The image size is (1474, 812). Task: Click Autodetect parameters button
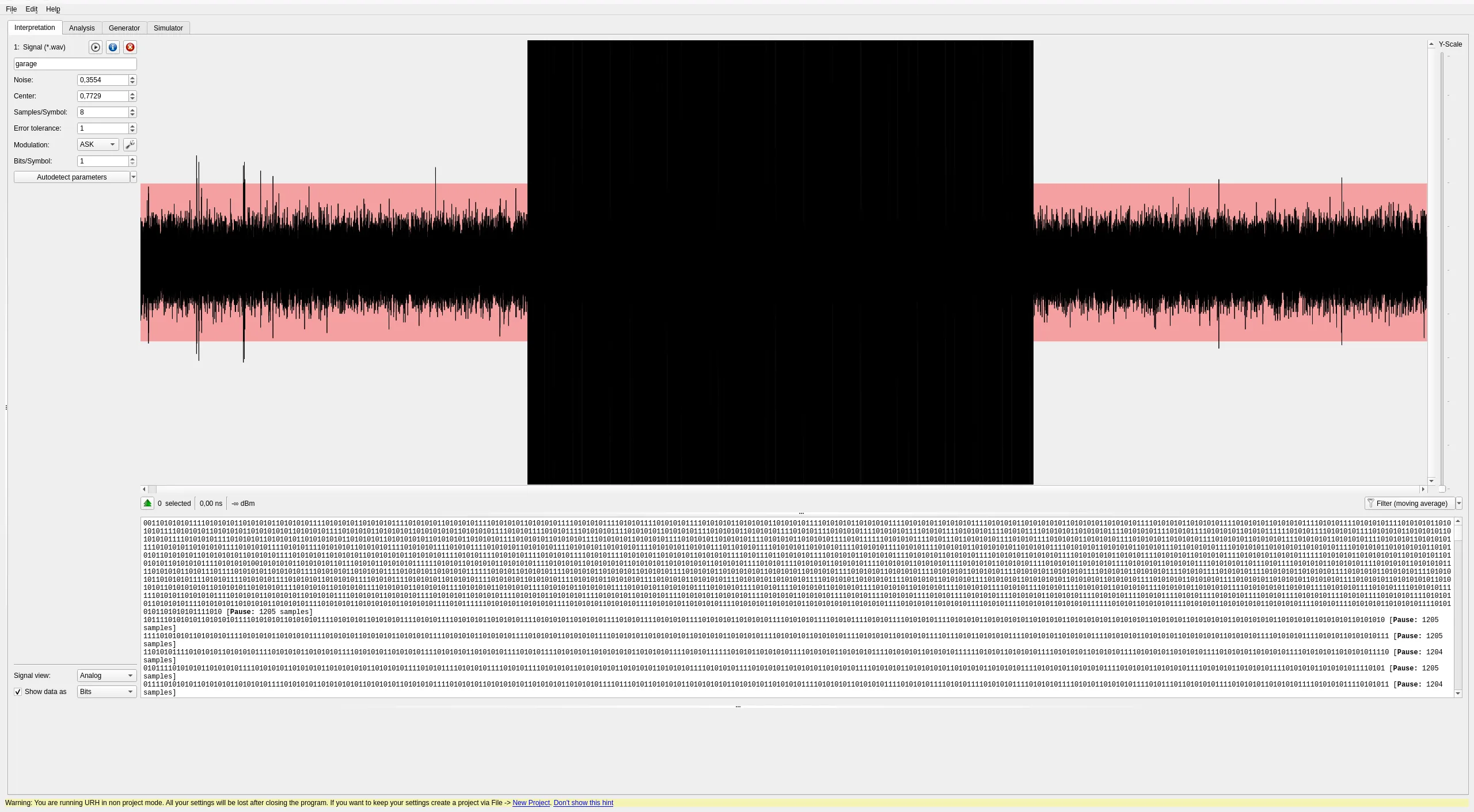click(72, 177)
